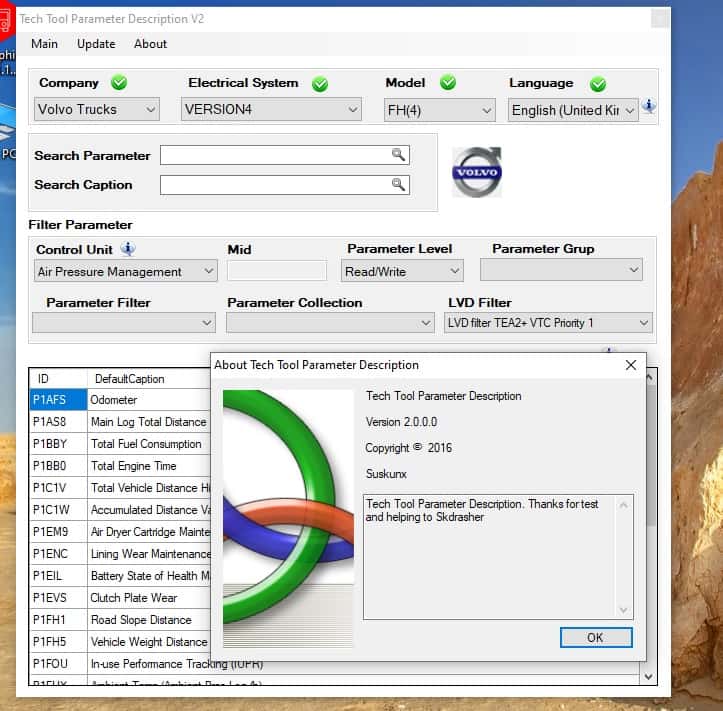This screenshot has height=711, width=723.
Task: Select the In-use Performance Tracking cell
Action: 178,664
